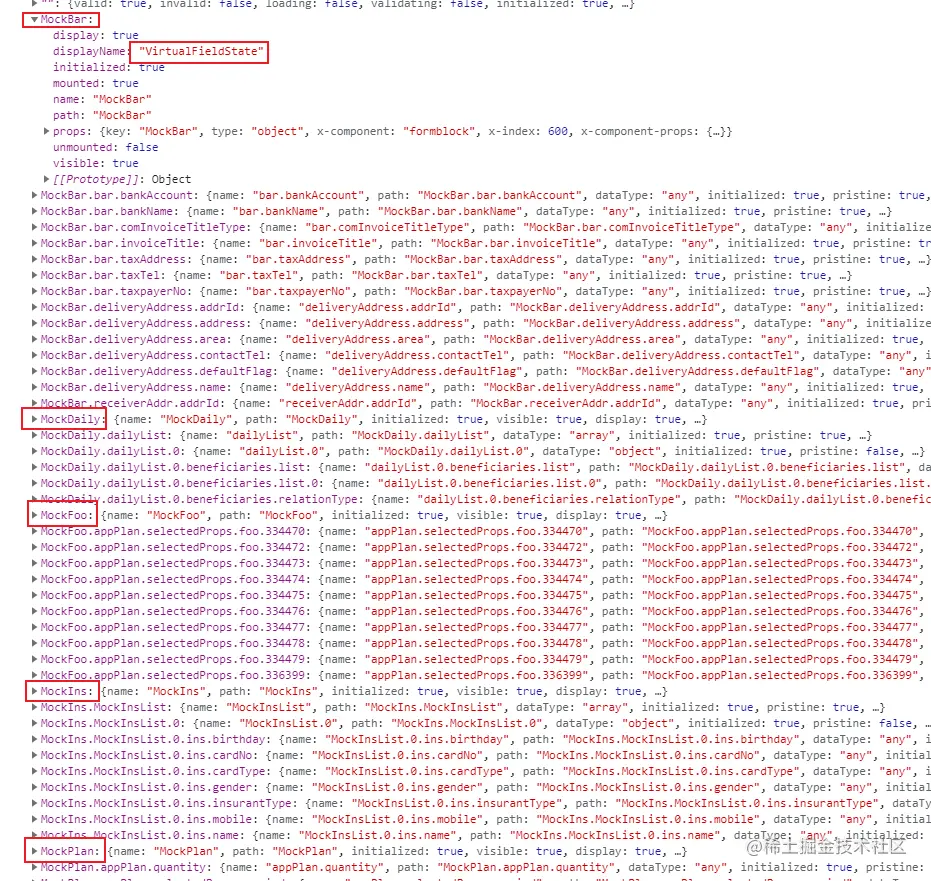Expand MockFoo.appPlan.selectedProps.foo.334478 entry
Screen dimensions: 931x881
(x=34, y=644)
